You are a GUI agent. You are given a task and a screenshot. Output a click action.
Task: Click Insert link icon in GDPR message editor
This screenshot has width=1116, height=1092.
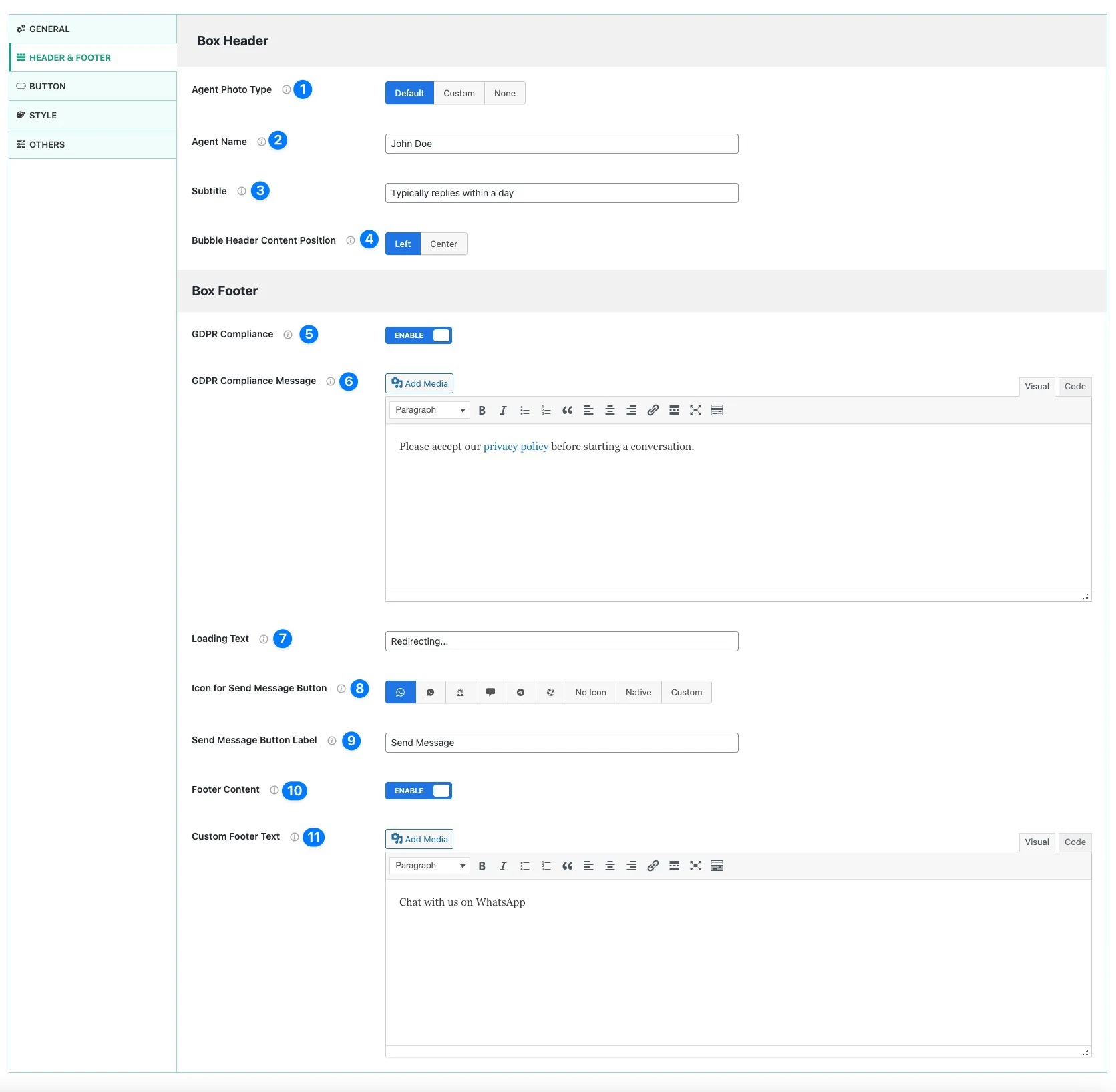pos(653,411)
